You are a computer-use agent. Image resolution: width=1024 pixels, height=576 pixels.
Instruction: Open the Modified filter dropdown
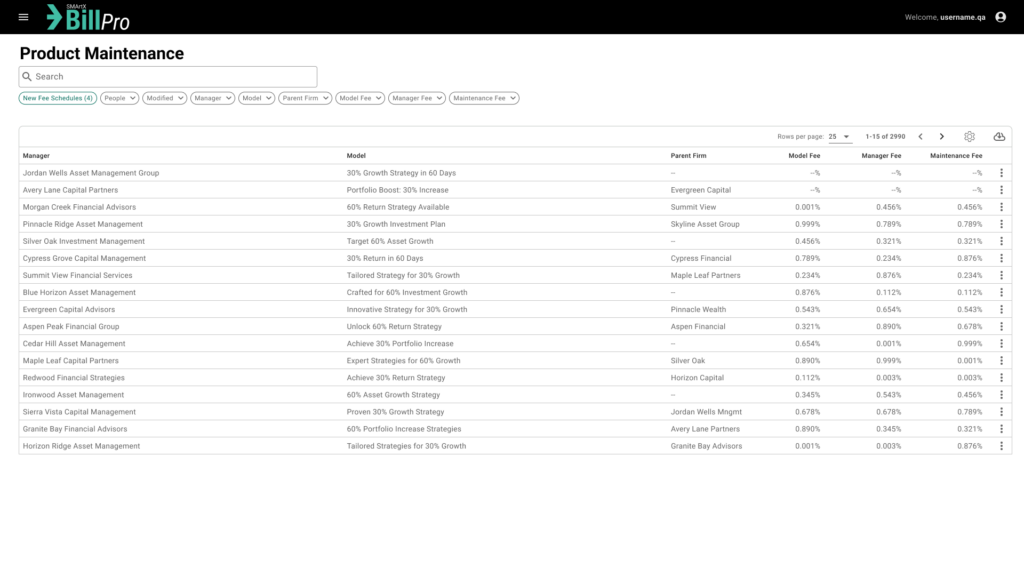pos(164,98)
